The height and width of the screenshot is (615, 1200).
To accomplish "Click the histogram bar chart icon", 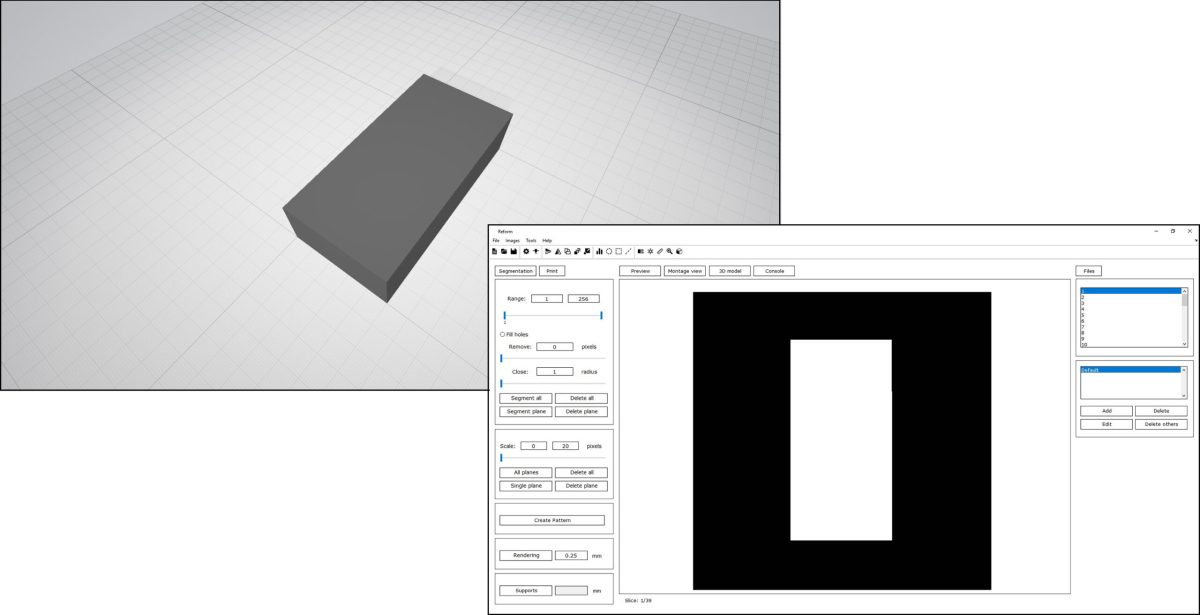I will (599, 251).
